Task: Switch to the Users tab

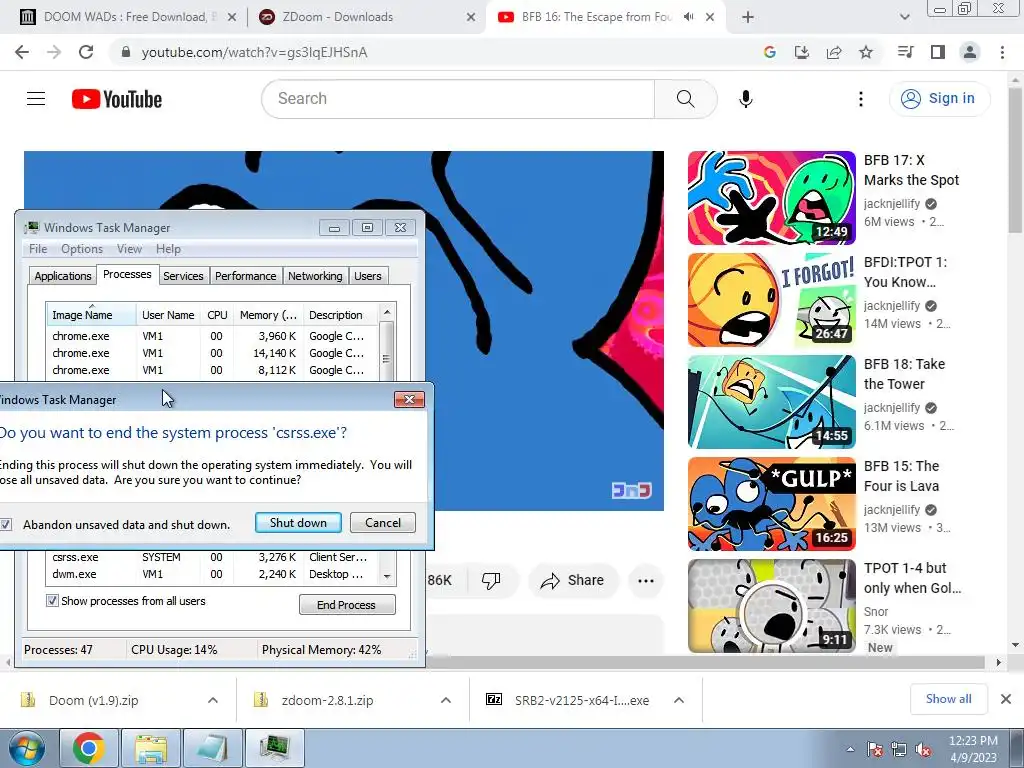Action: click(368, 276)
